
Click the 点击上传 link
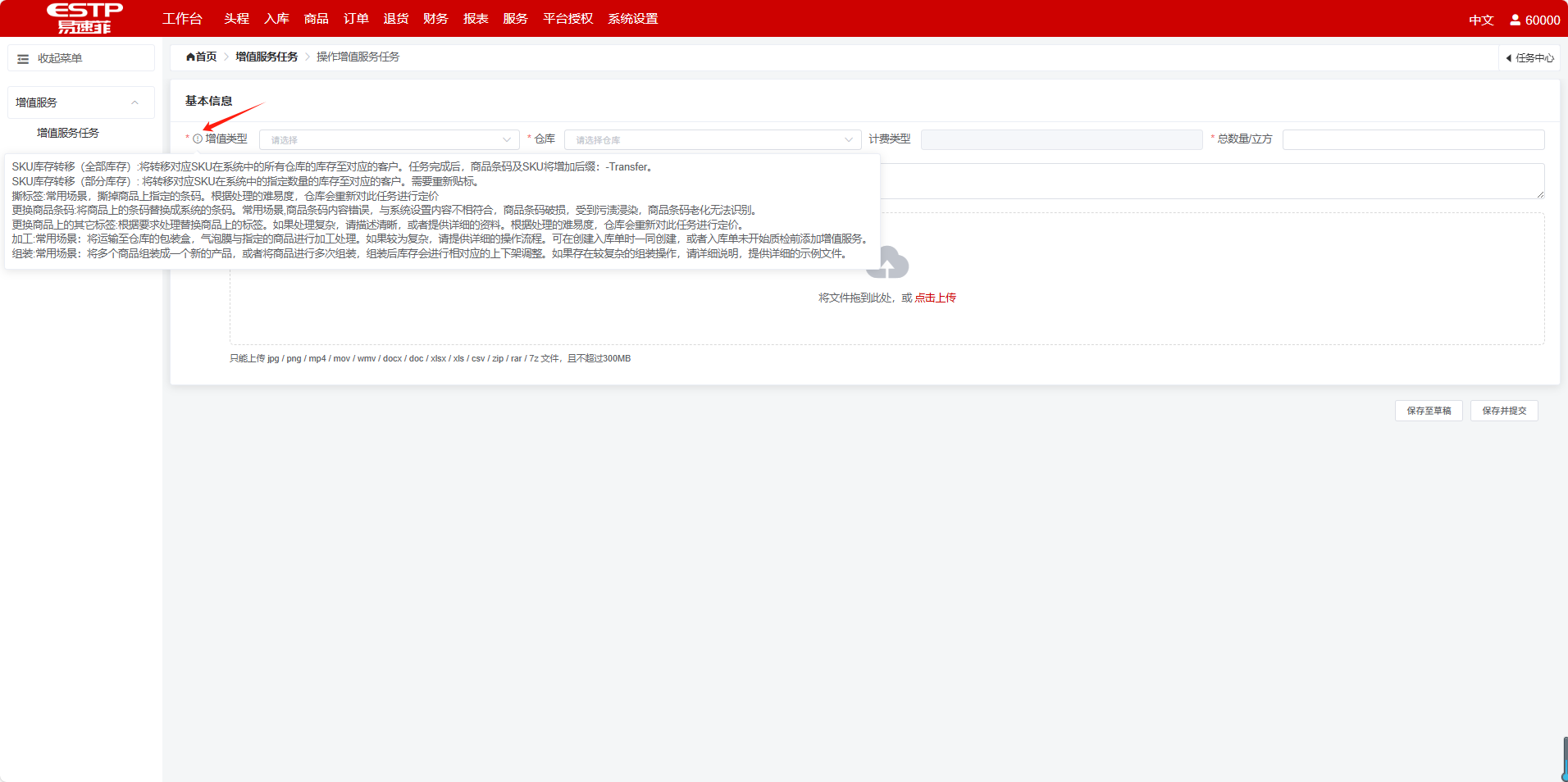click(x=935, y=298)
